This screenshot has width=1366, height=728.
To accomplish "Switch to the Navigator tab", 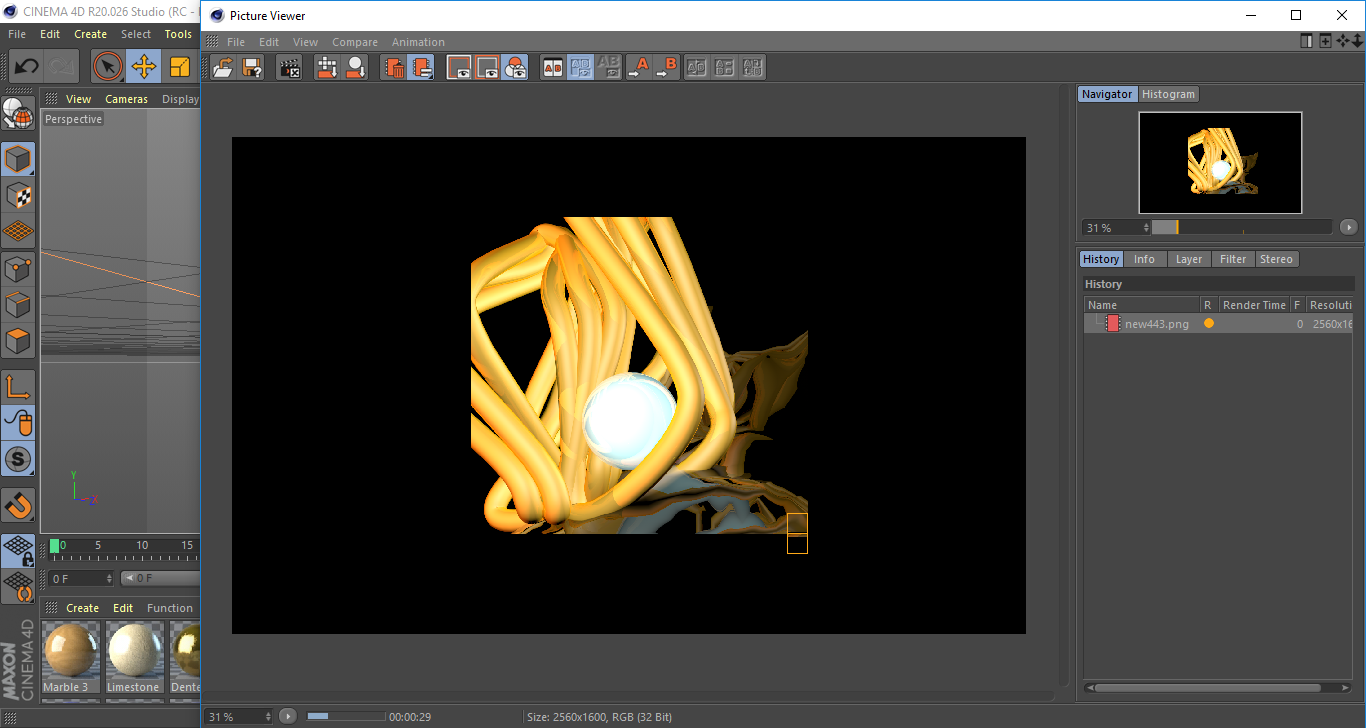I will (1107, 94).
